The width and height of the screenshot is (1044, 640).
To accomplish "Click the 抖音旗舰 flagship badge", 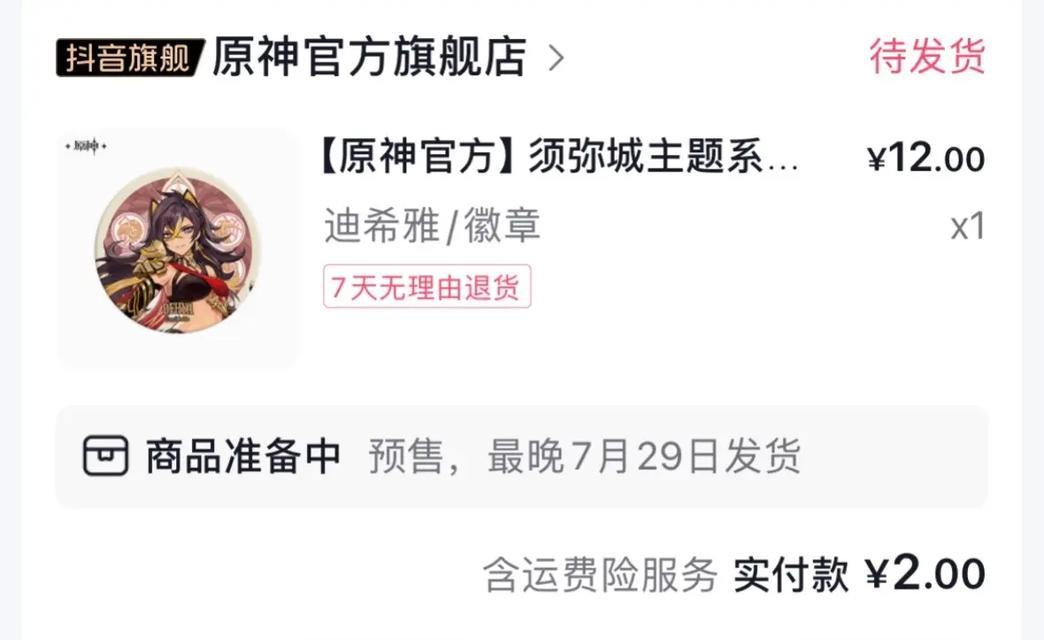I will (129, 57).
